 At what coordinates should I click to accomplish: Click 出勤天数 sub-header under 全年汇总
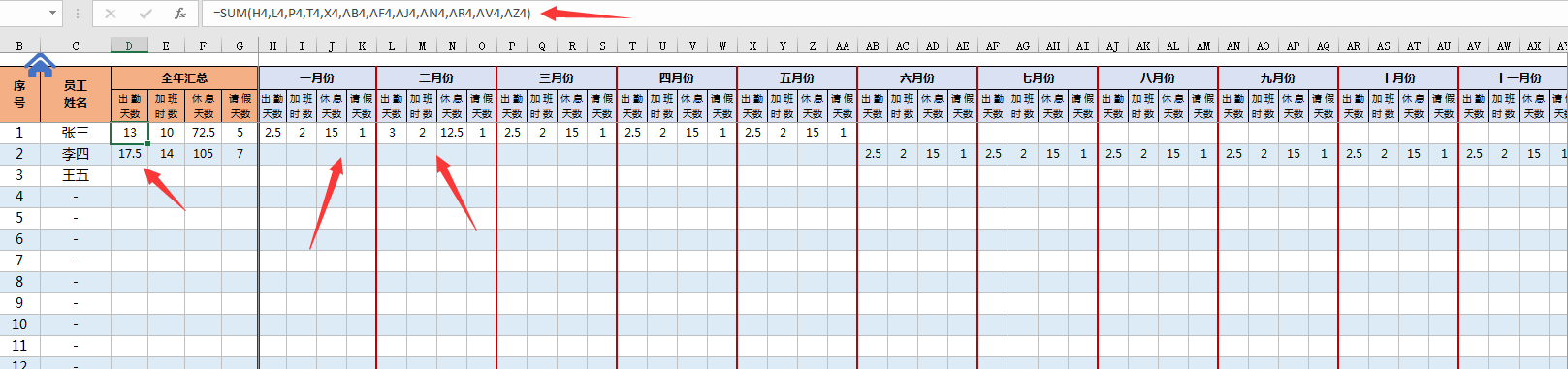[129, 106]
